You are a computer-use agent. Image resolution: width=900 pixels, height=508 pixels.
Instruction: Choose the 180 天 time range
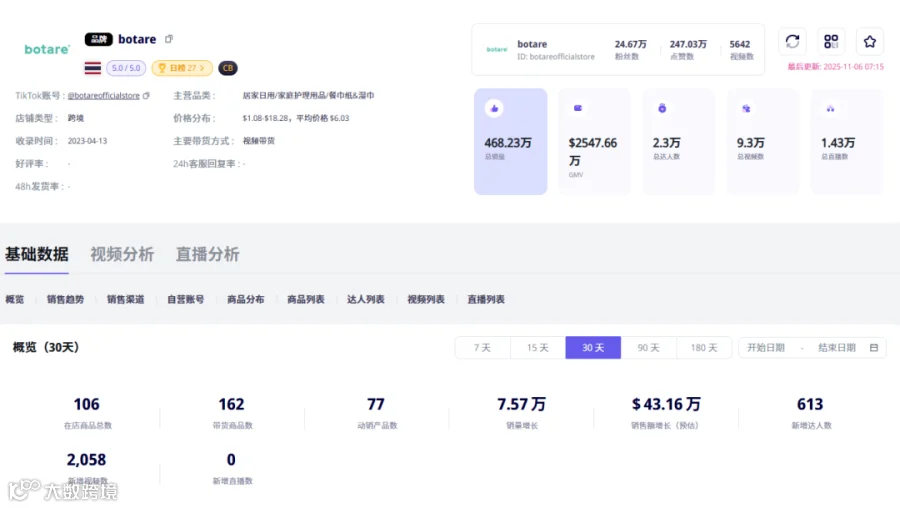(704, 347)
